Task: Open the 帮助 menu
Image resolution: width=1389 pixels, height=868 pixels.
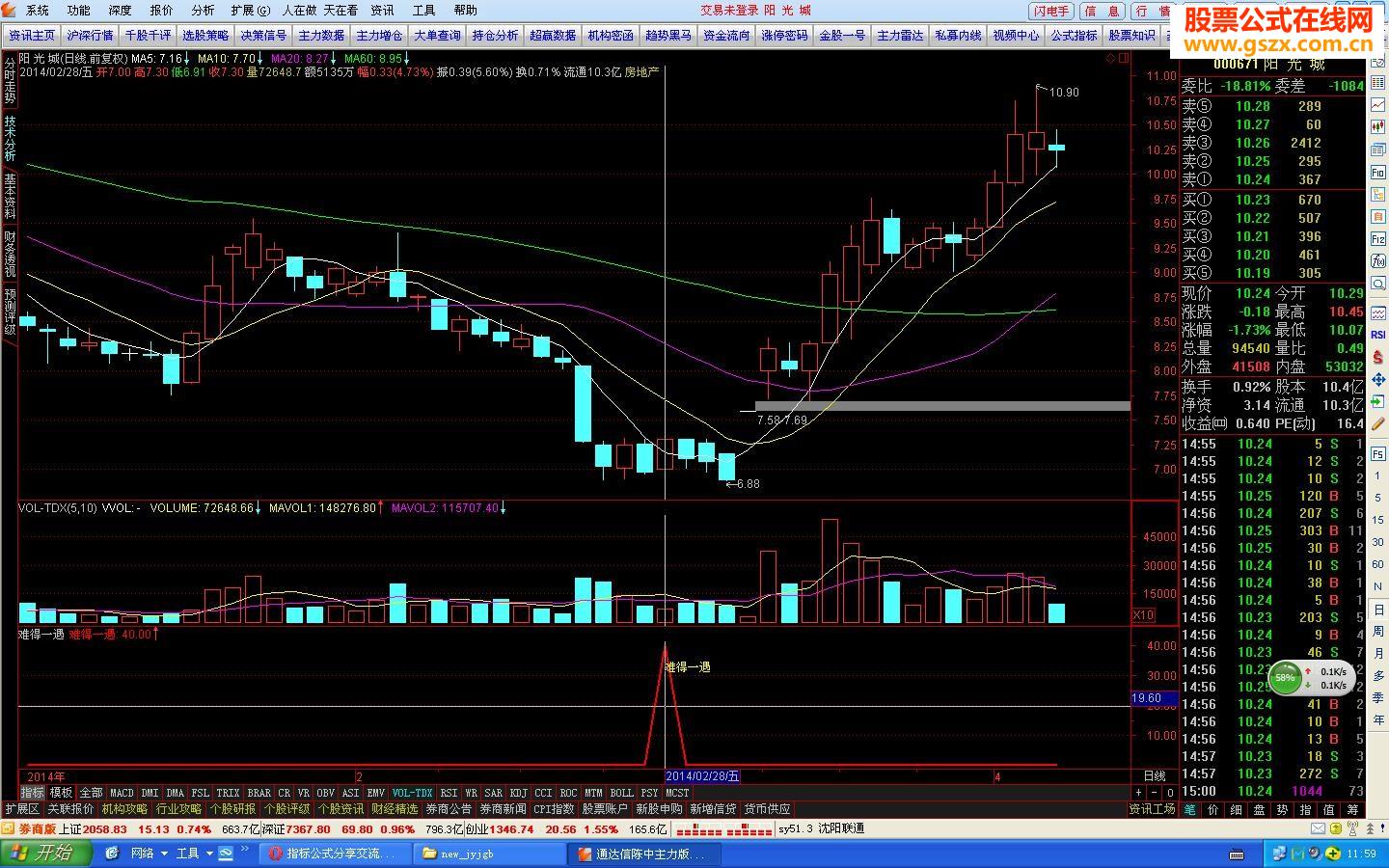Action: click(465, 10)
